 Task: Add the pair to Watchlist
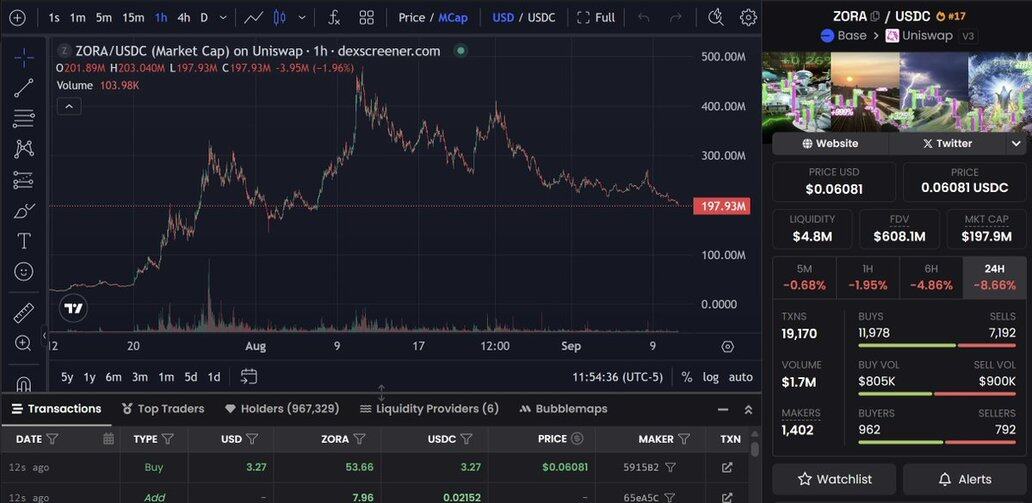pyautogui.click(x=834, y=479)
